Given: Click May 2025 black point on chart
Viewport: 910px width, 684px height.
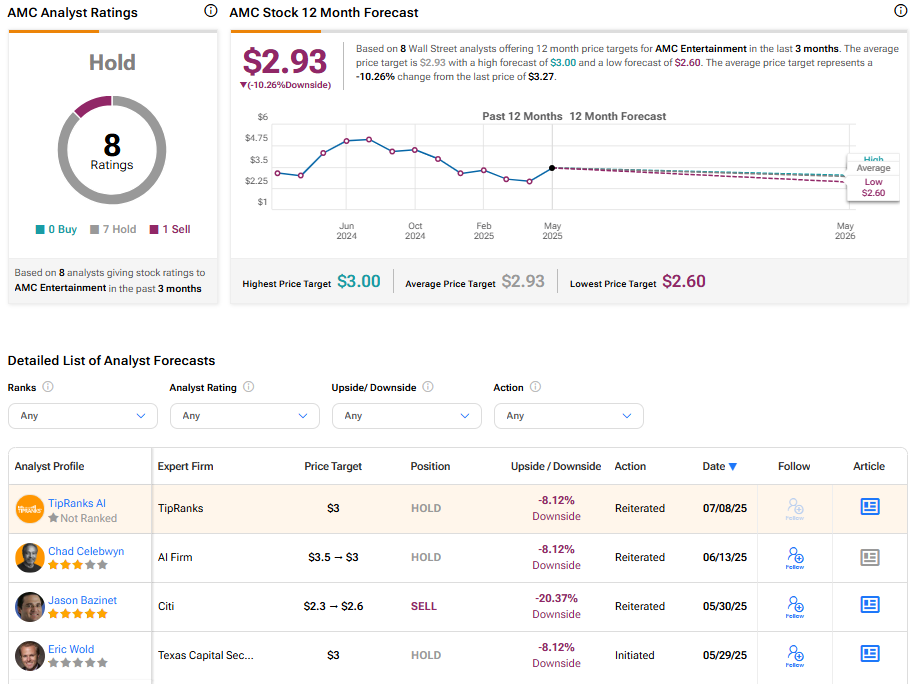Looking at the screenshot, I should [552, 168].
